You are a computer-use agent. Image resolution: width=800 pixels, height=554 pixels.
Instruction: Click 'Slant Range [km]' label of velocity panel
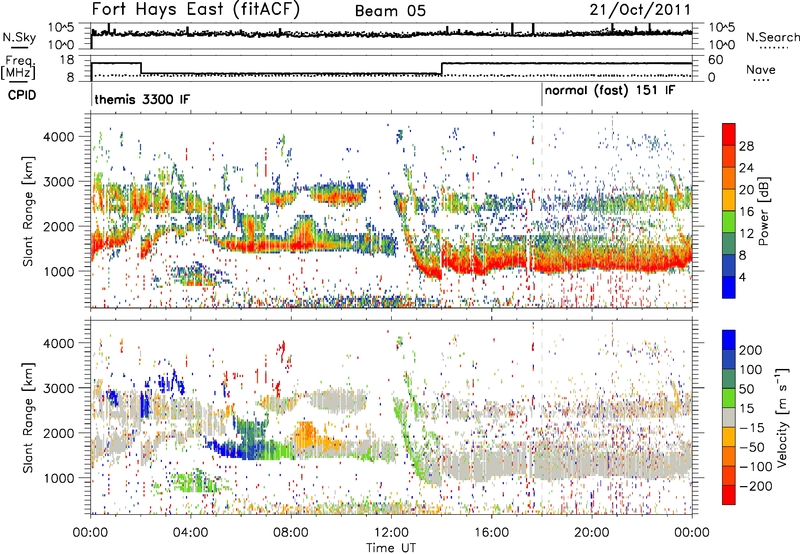29,418
